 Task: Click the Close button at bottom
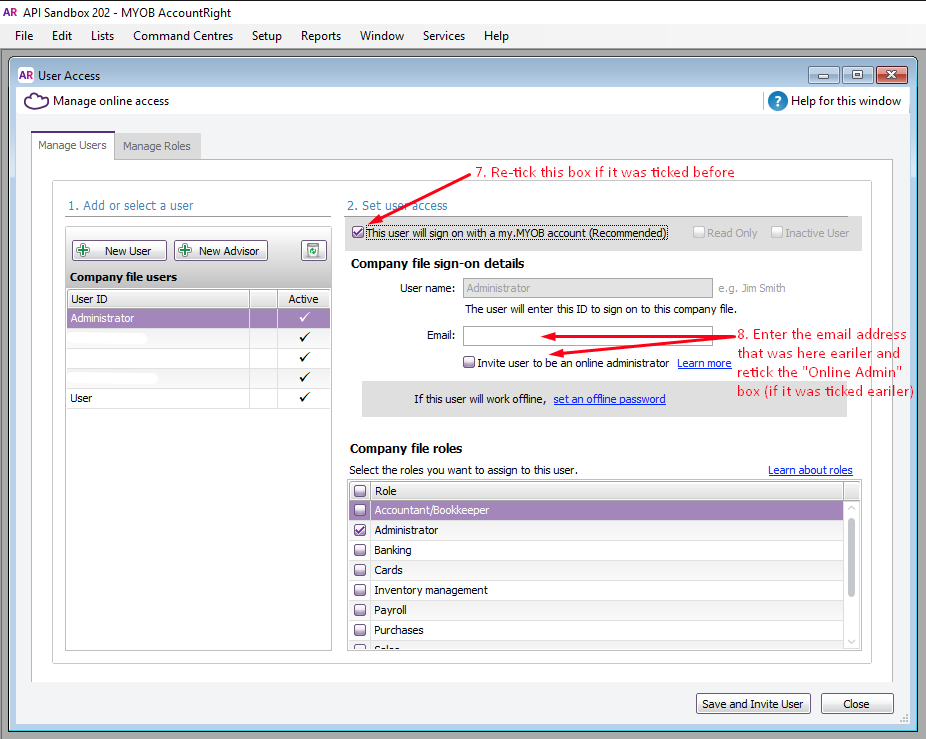click(x=856, y=704)
